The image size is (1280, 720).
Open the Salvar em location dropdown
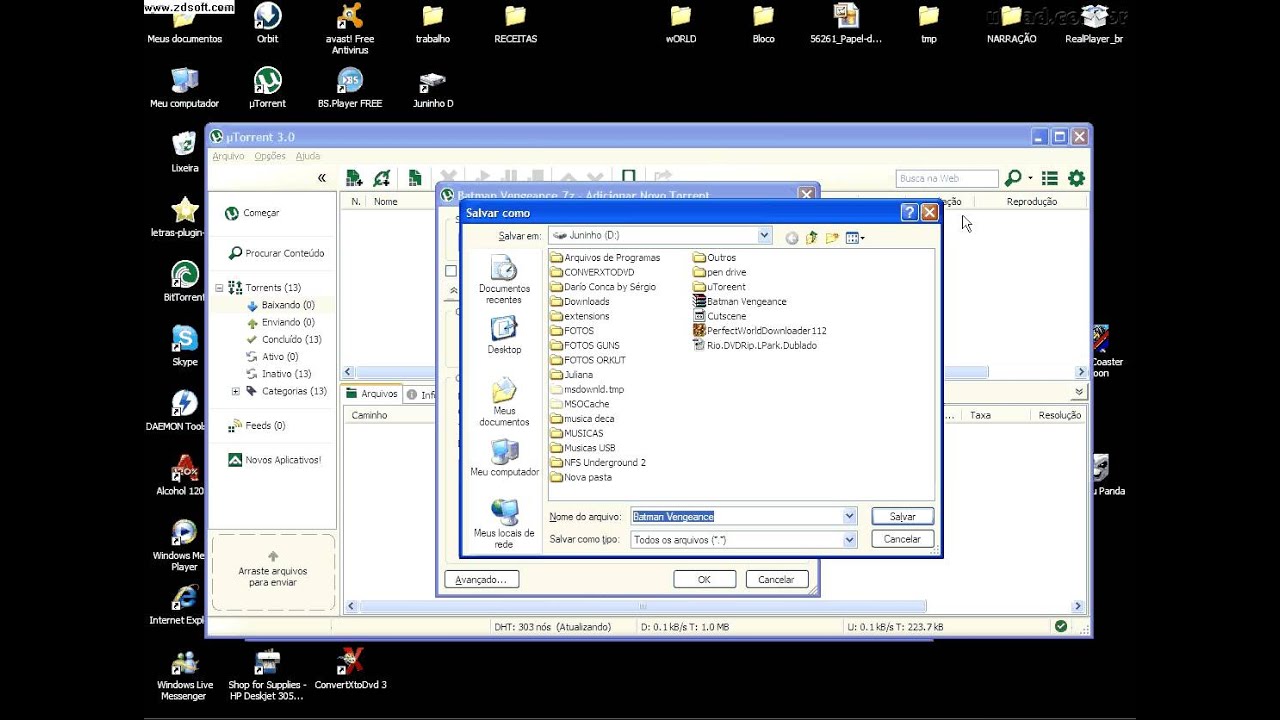765,236
